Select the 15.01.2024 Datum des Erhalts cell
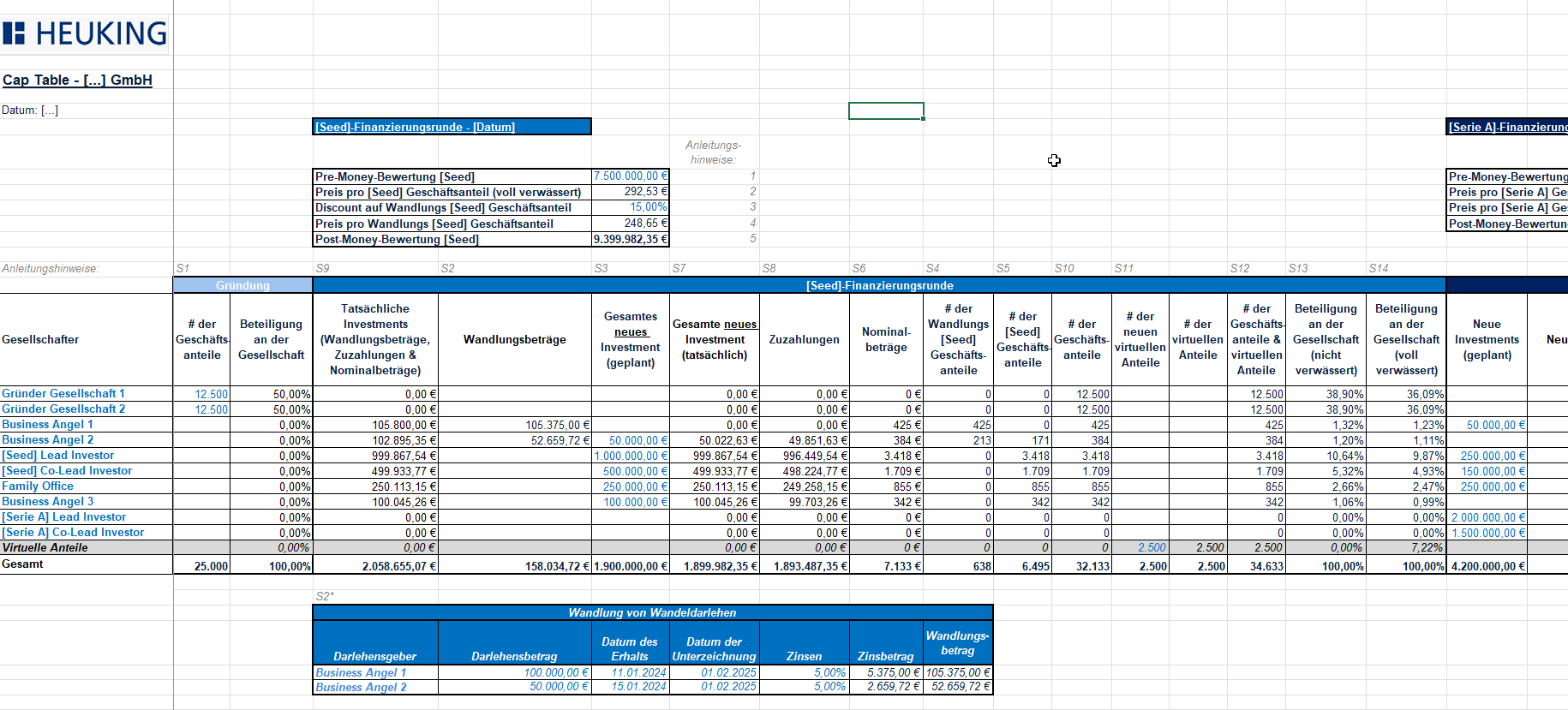 click(638, 687)
